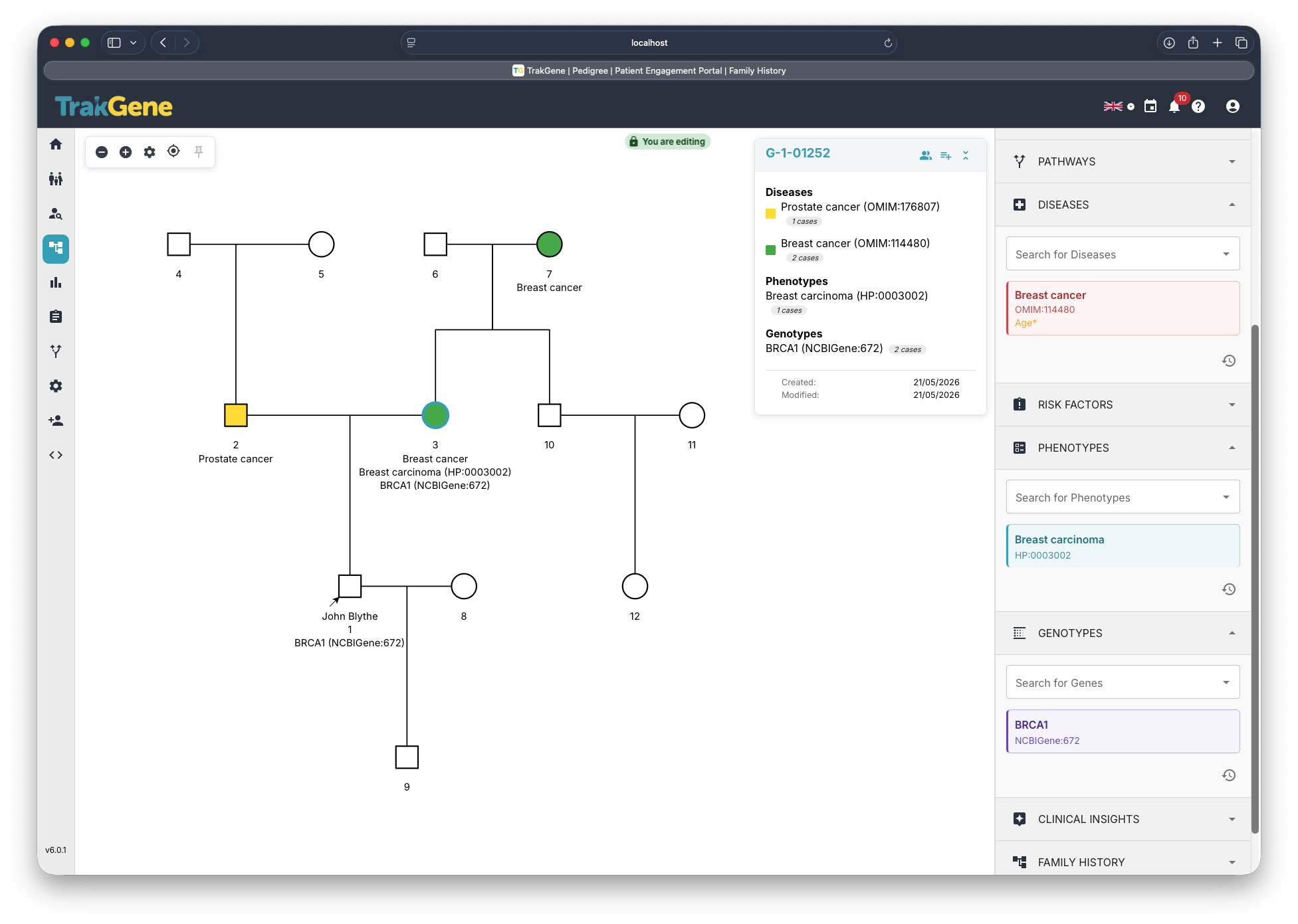Open the home icon in sidebar
Image resolution: width=1298 pixels, height=924 pixels.
point(56,144)
